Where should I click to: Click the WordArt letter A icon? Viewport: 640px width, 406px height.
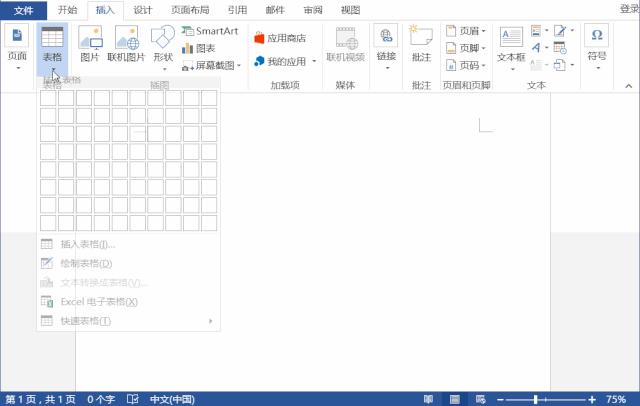click(x=536, y=48)
